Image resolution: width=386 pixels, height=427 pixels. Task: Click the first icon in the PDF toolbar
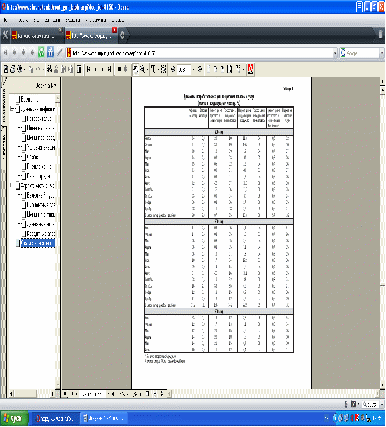[x=6, y=69]
